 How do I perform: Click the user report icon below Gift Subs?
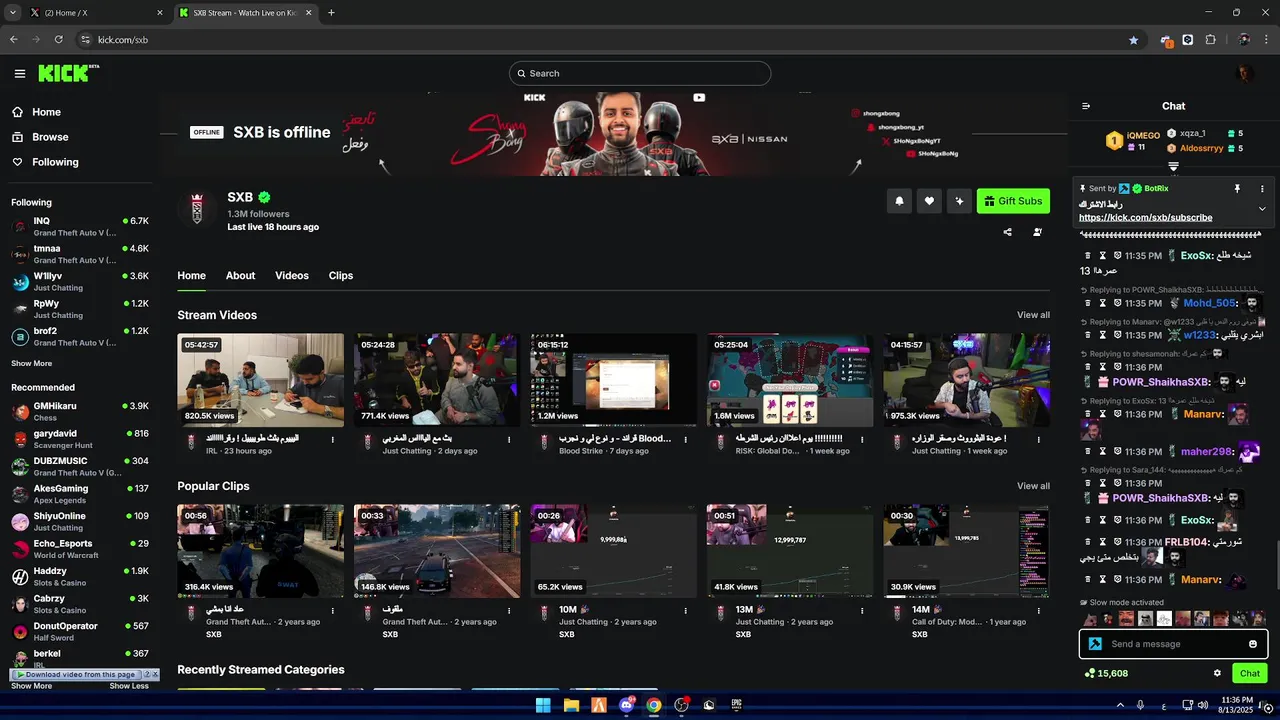click(x=1037, y=232)
